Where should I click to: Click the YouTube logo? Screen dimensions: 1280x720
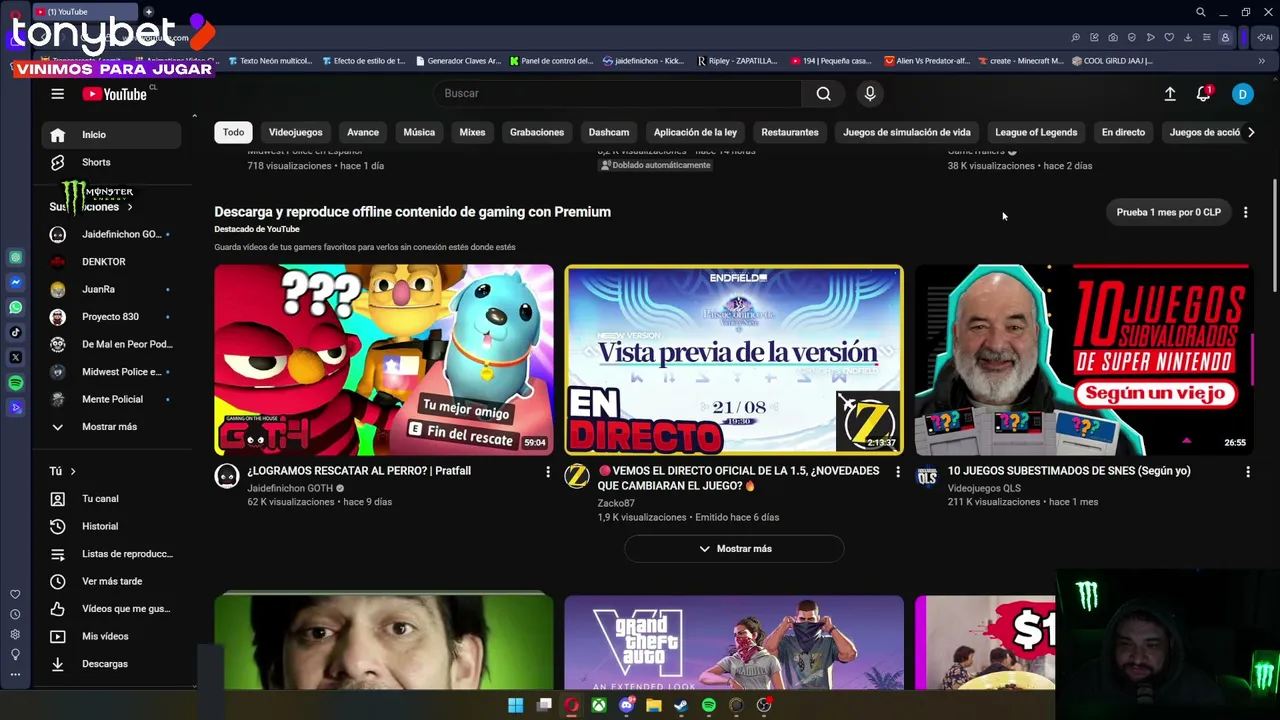115,94
